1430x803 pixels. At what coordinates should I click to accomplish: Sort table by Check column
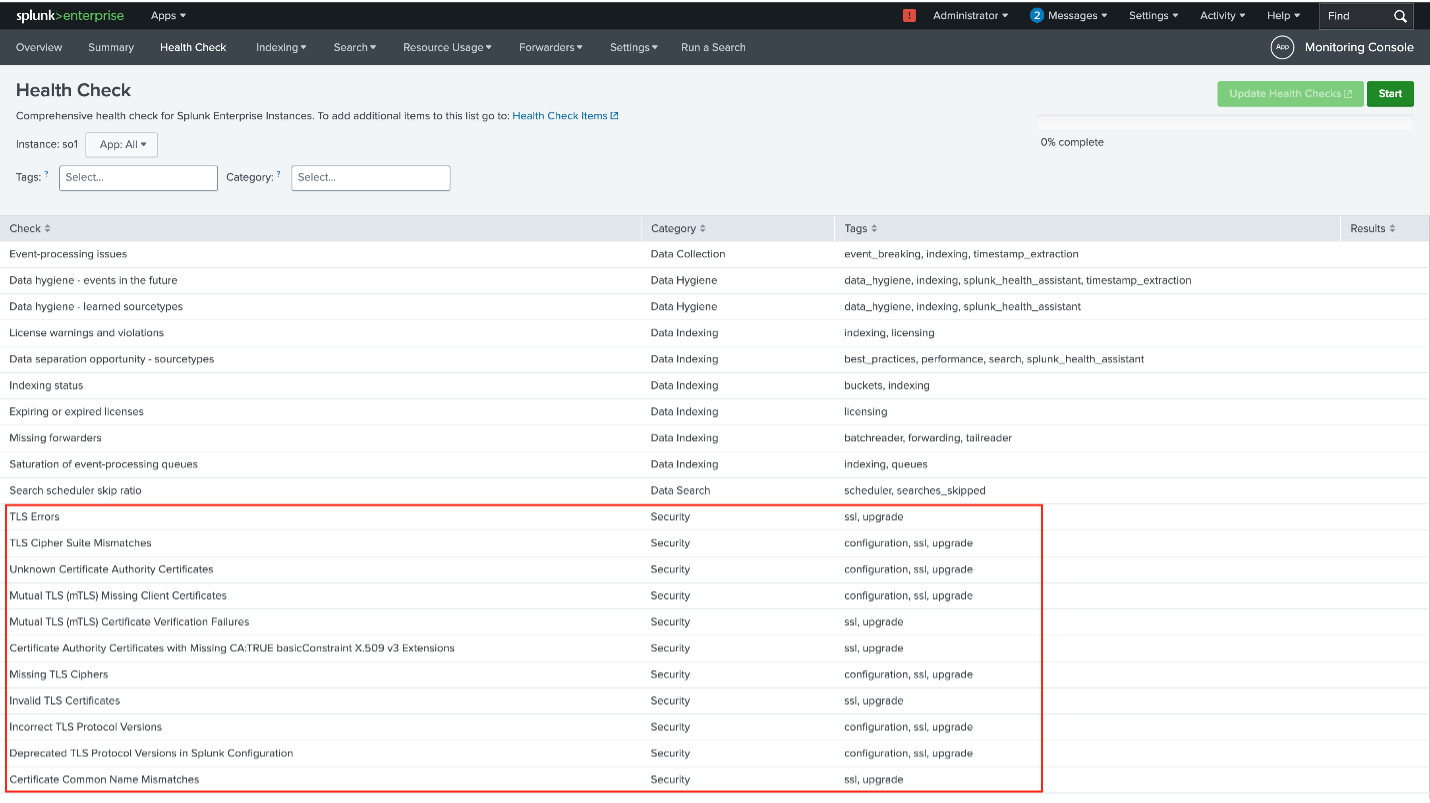(x=30, y=229)
